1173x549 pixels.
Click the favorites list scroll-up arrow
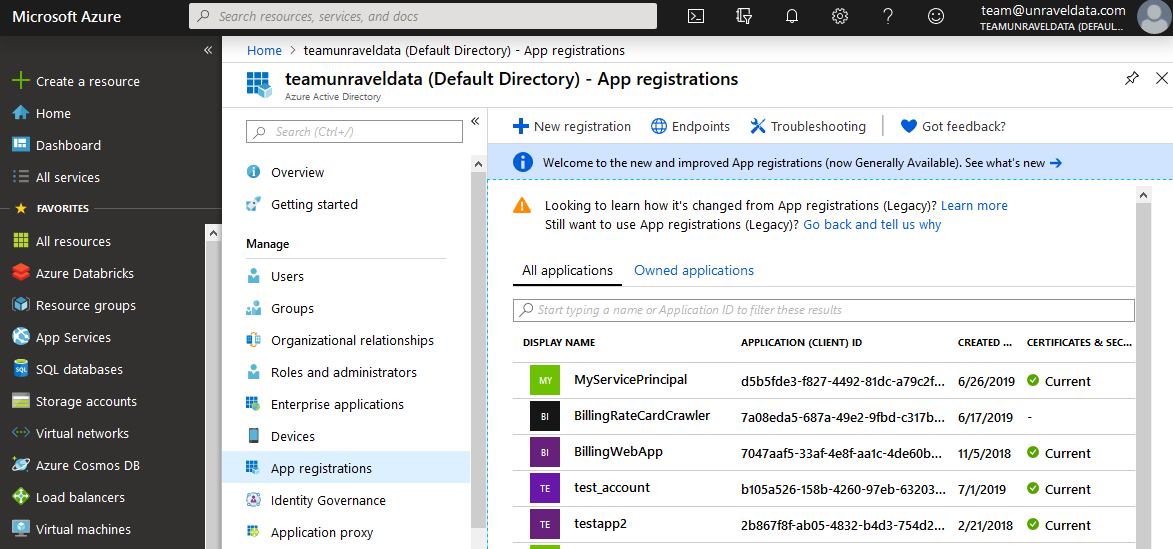click(212, 233)
